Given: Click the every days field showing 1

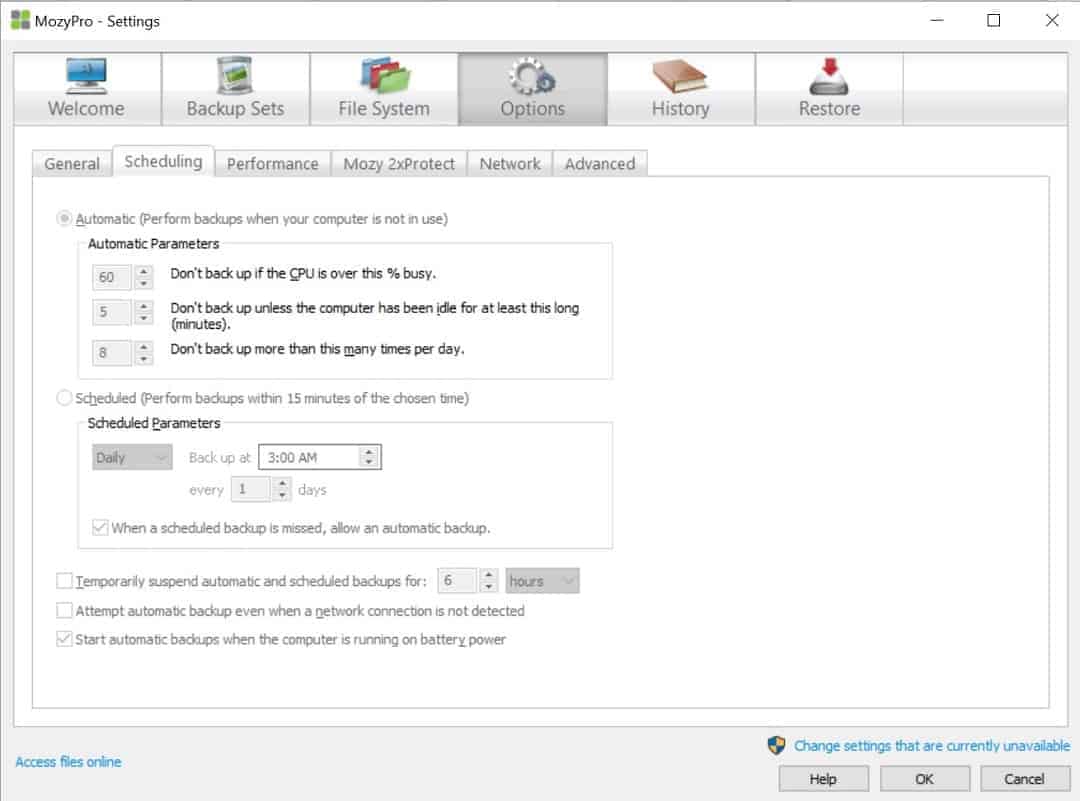Looking at the screenshot, I should pyautogui.click(x=251, y=490).
